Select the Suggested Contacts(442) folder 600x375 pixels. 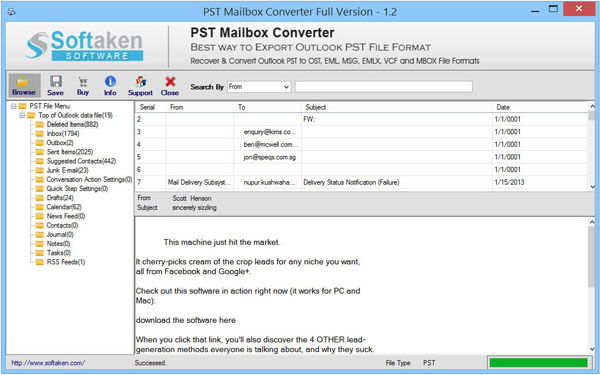pos(81,161)
